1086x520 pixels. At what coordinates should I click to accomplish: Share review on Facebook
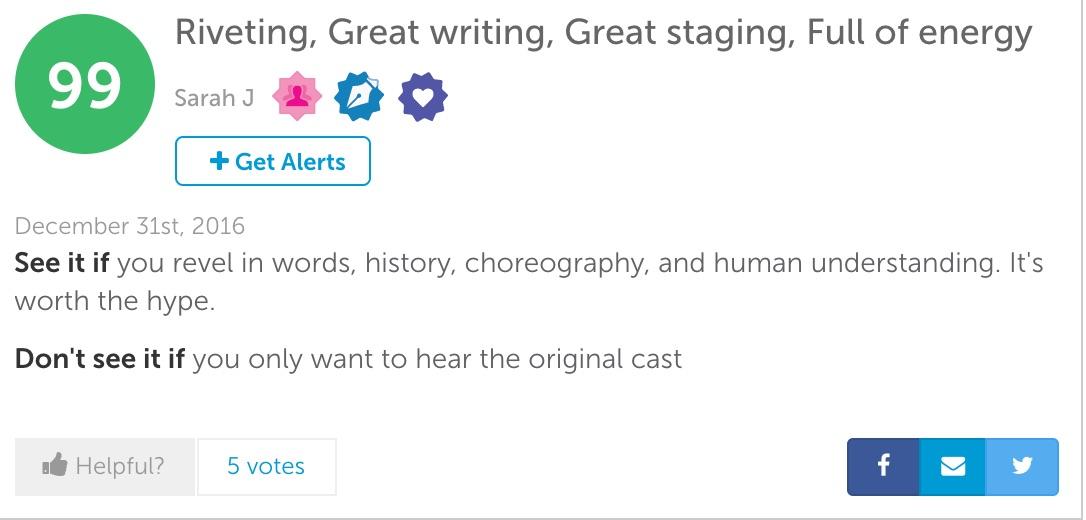click(883, 466)
